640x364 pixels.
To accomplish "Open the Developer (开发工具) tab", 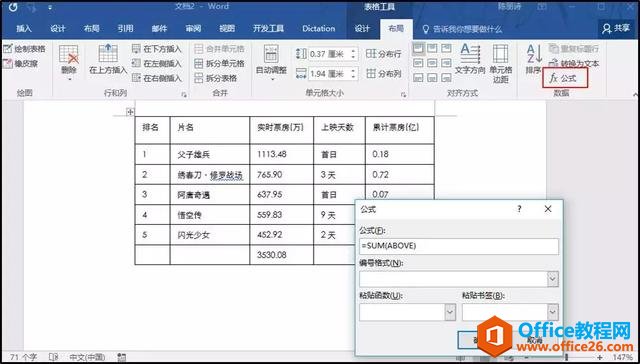I will [x=268, y=29].
